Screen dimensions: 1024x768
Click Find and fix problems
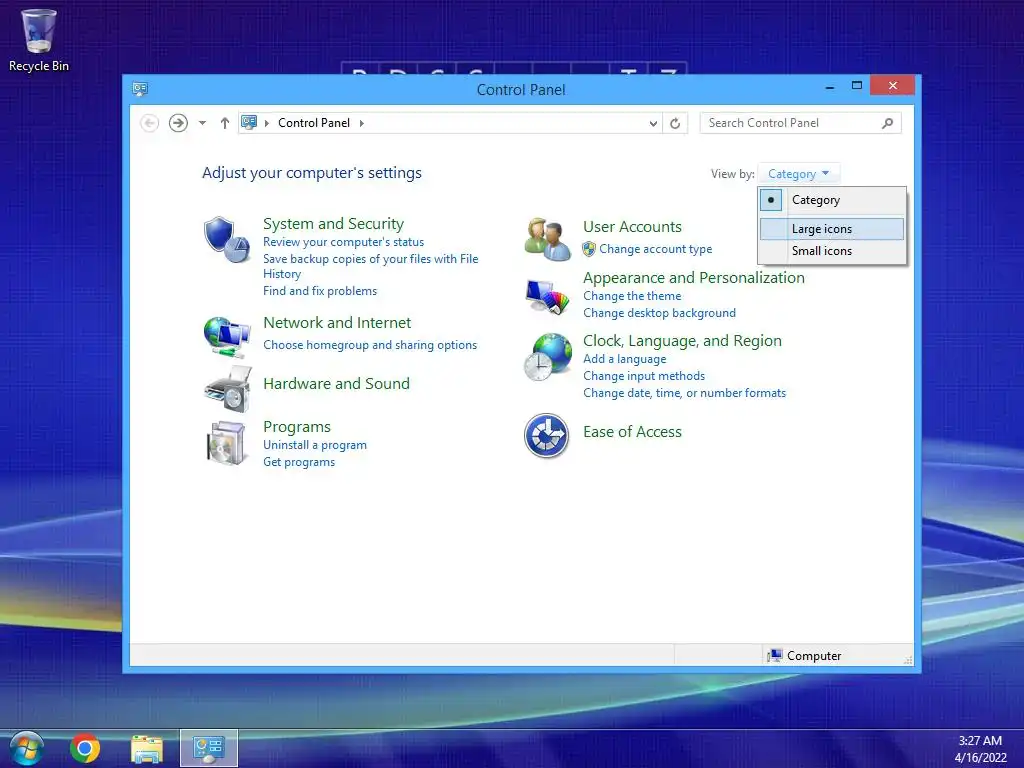pos(320,291)
